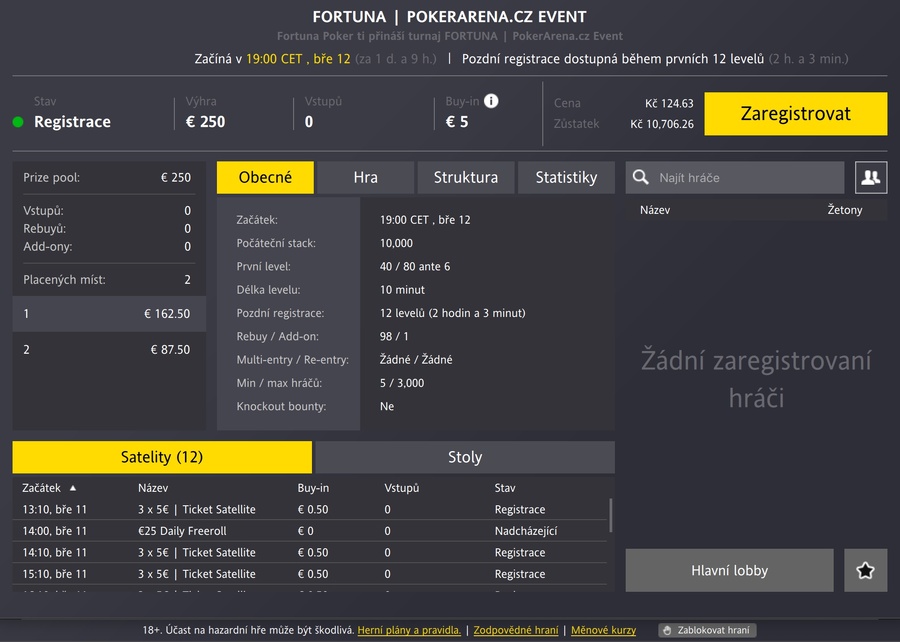Open Zodpovědné hraní link

pyautogui.click(x=515, y=630)
